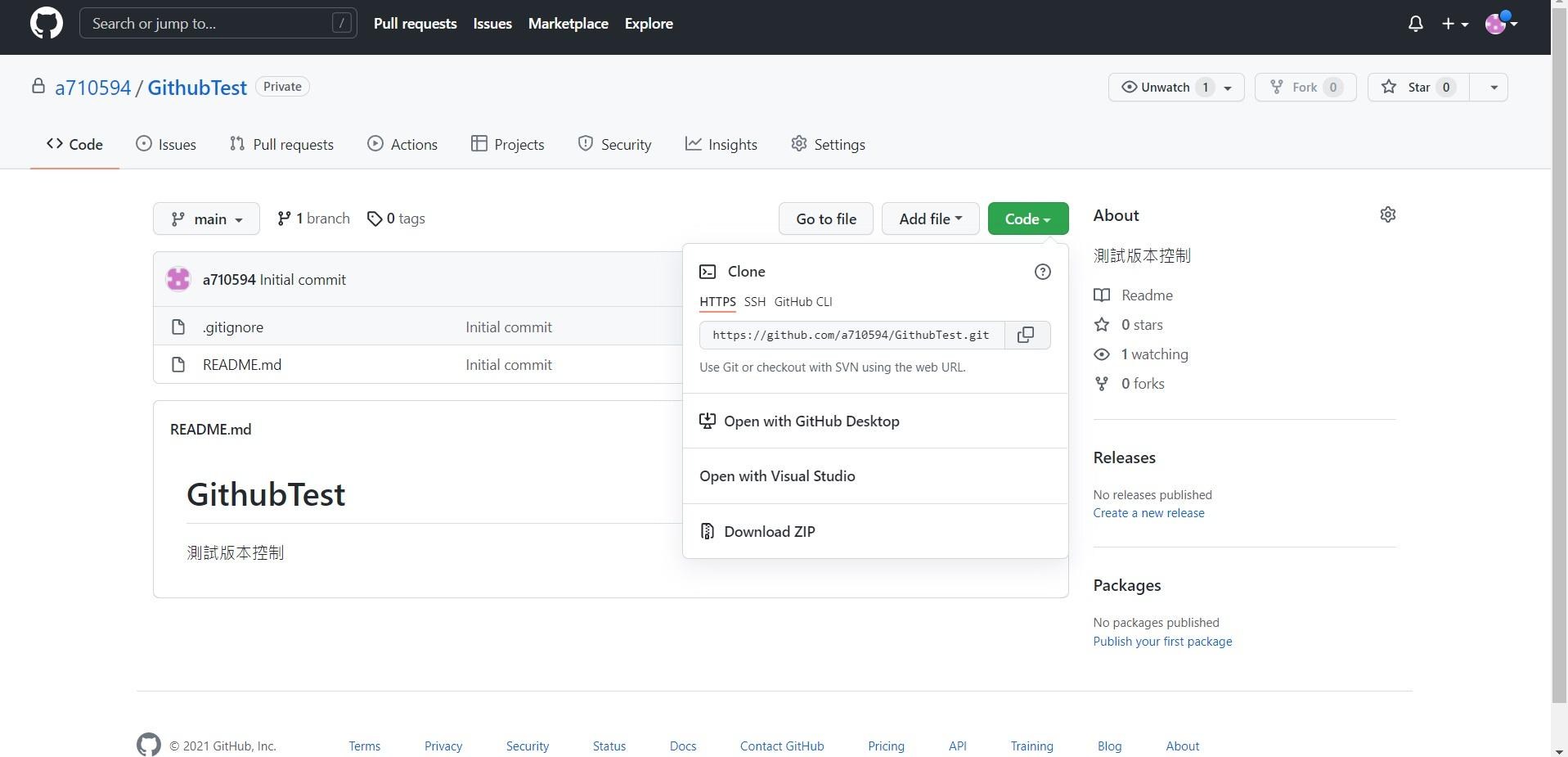The height and width of the screenshot is (757, 1568).
Task: Click a710594 commit author avatar
Action: coord(178,279)
